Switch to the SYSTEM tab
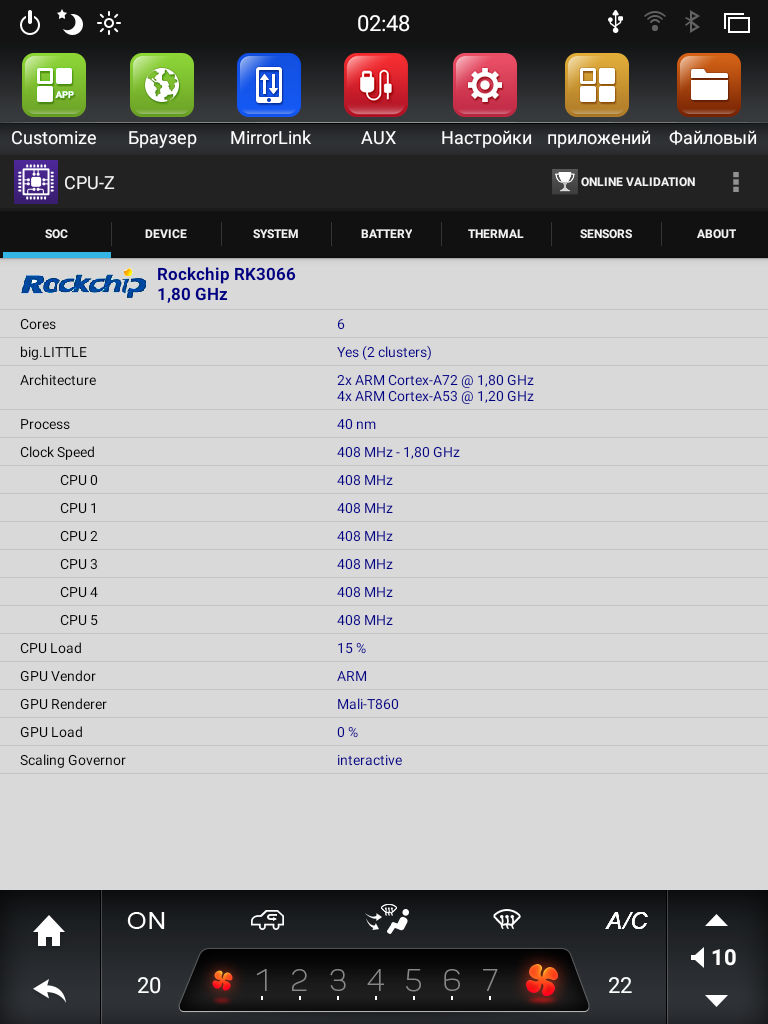The width and height of the screenshot is (768, 1024). coord(276,234)
